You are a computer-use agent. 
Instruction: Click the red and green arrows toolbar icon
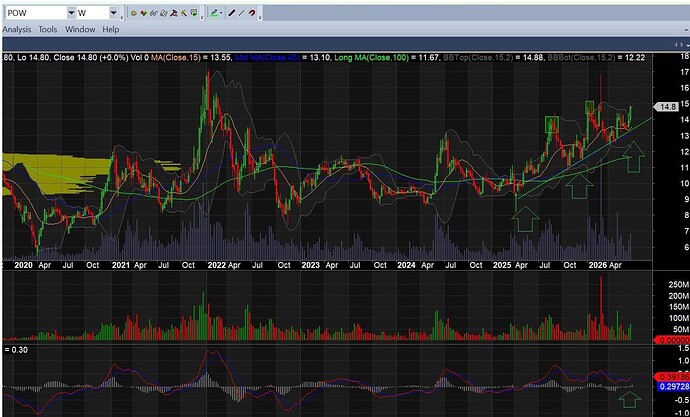pos(144,13)
